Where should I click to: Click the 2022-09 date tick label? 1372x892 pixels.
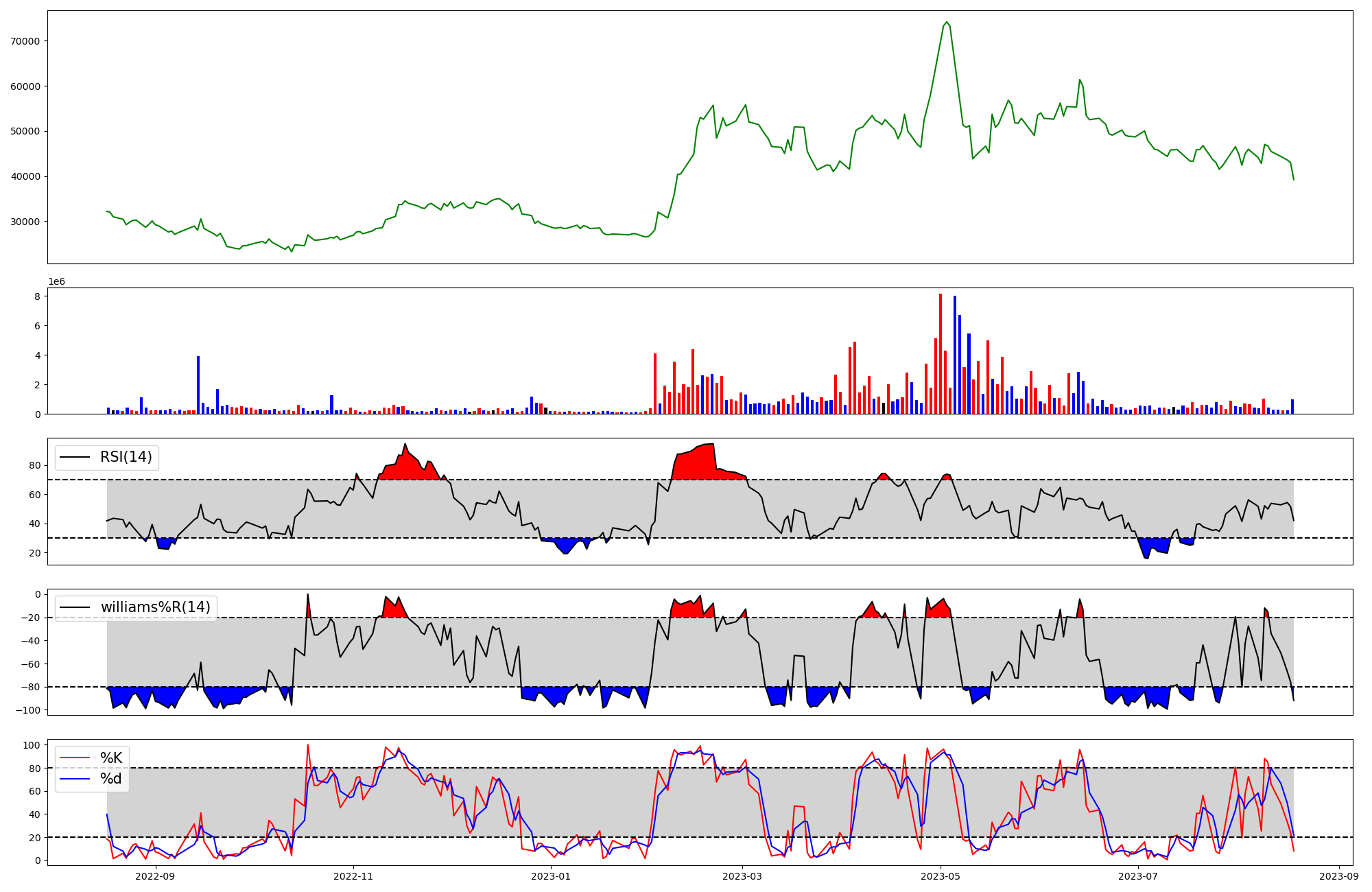tap(156, 876)
